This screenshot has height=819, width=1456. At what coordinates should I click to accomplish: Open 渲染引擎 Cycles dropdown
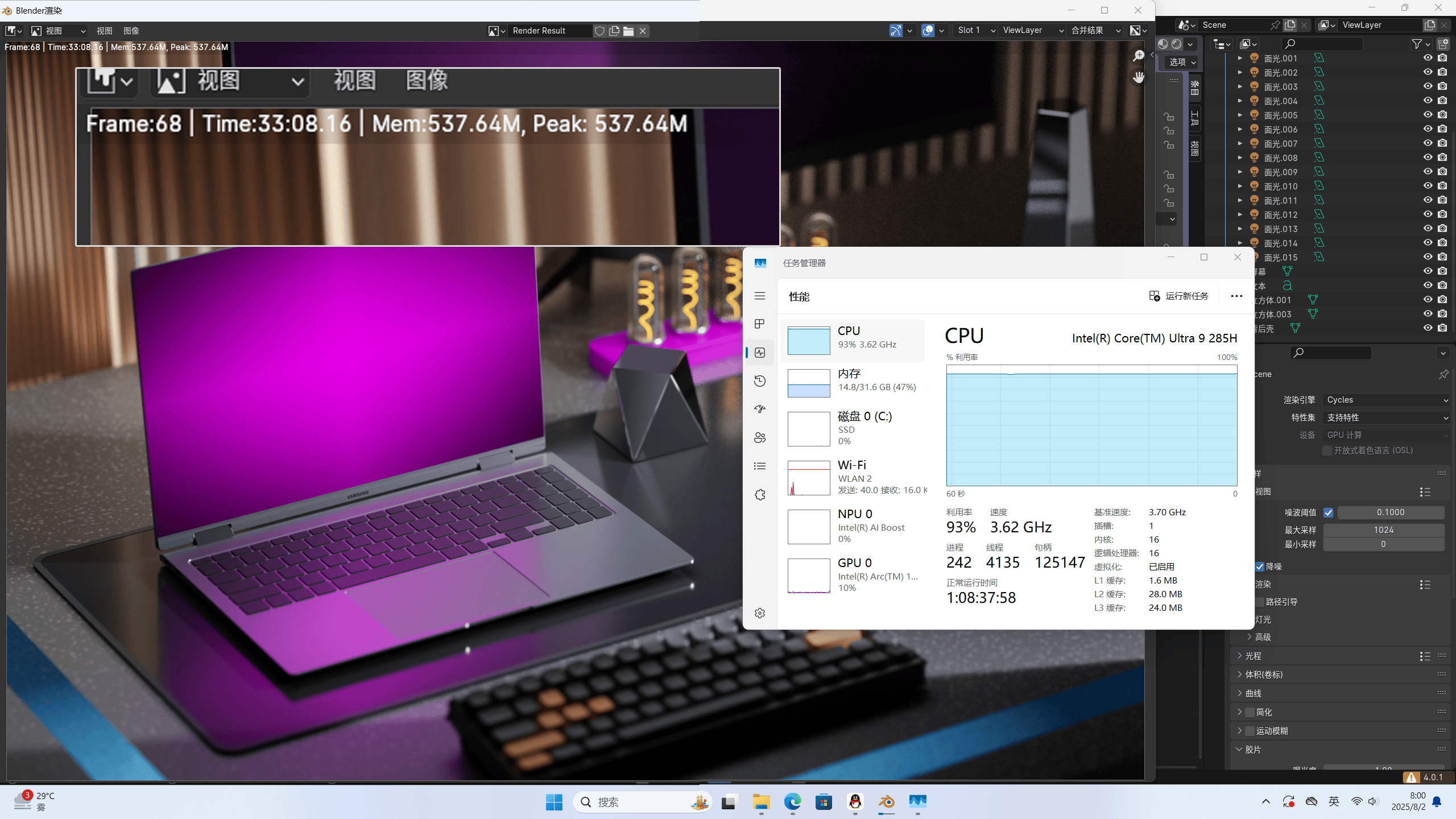click(x=1387, y=400)
